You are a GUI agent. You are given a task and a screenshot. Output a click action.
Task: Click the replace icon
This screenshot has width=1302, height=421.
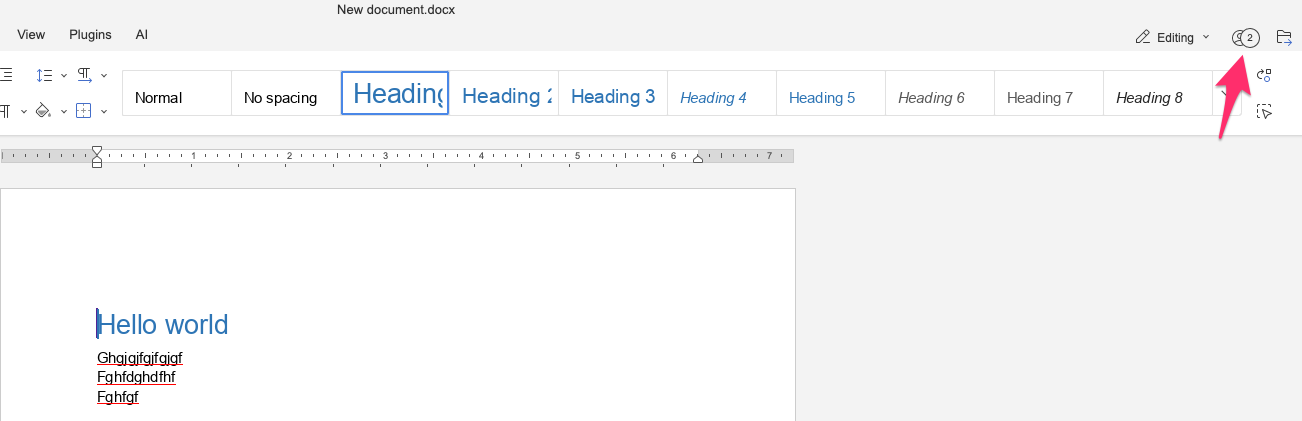(x=1264, y=76)
